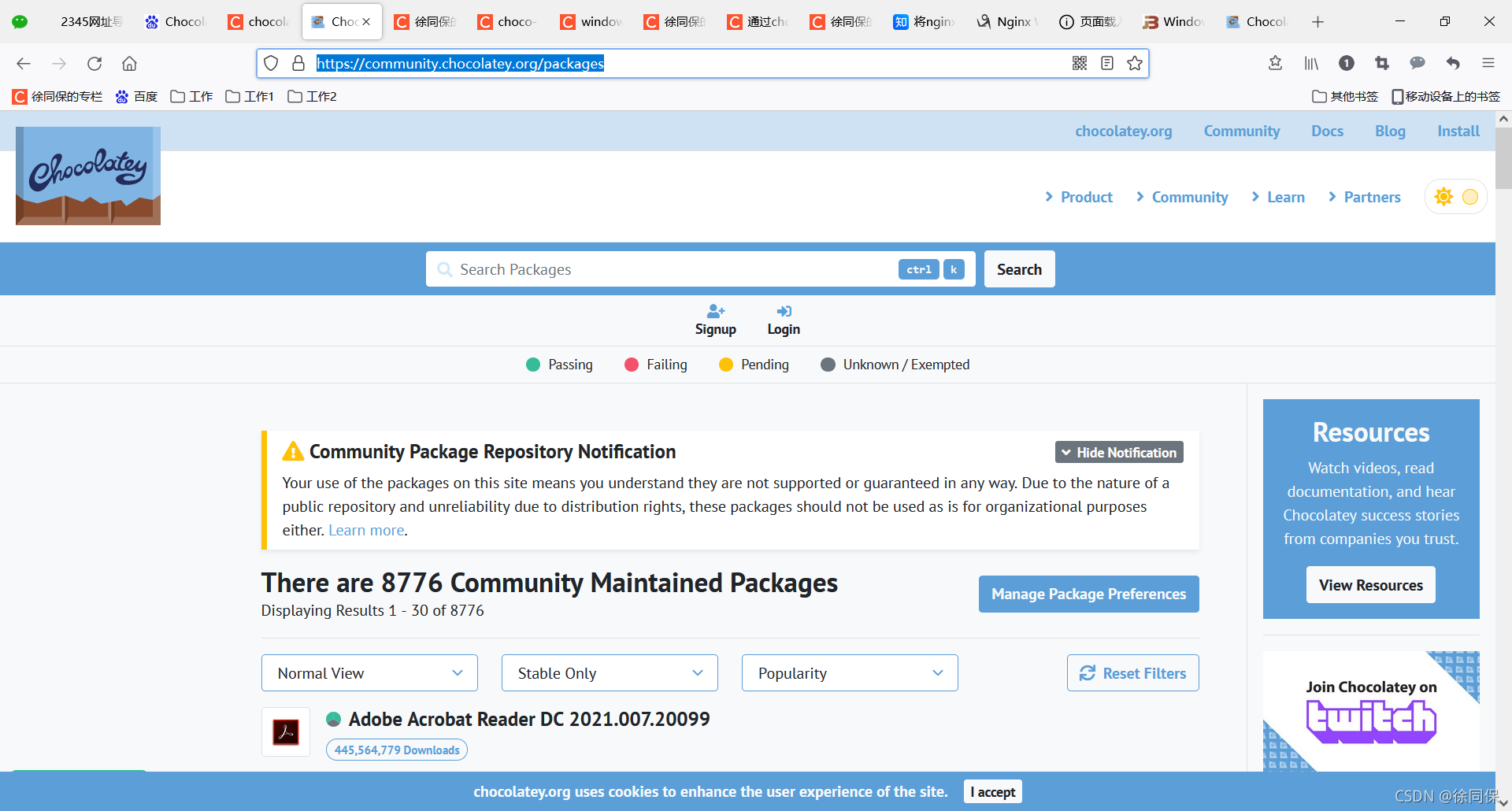The image size is (1512, 811).
Task: Open Docs top bar link
Action: pyautogui.click(x=1328, y=131)
